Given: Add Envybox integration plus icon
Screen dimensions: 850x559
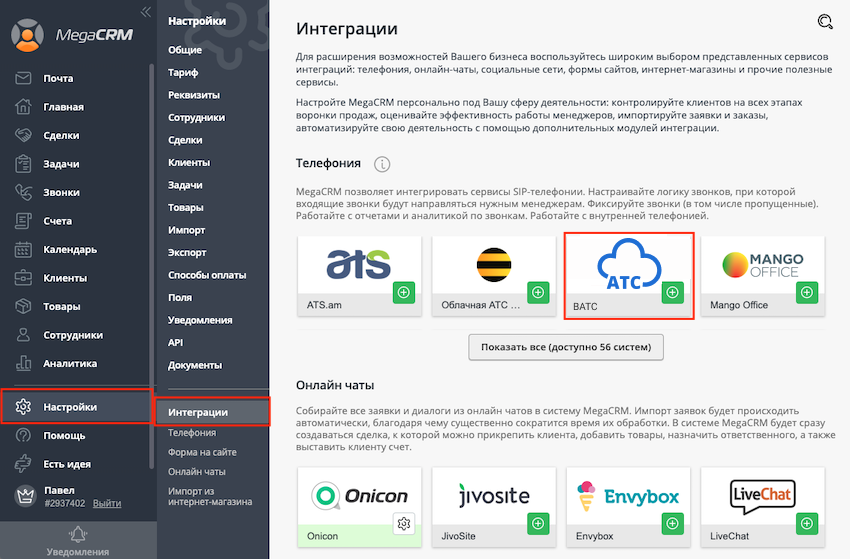Looking at the screenshot, I should tap(672, 523).
